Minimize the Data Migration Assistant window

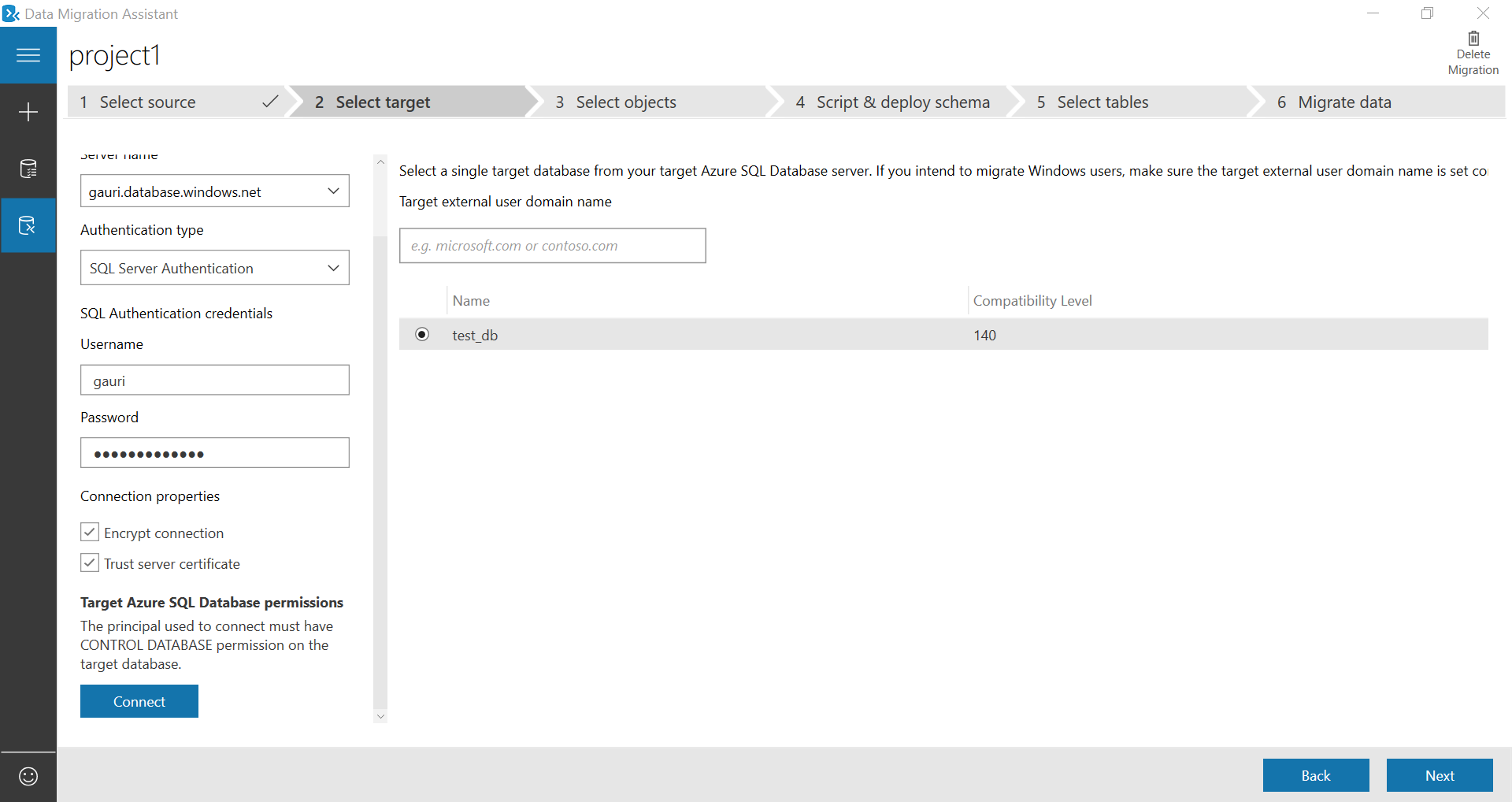(x=1373, y=13)
